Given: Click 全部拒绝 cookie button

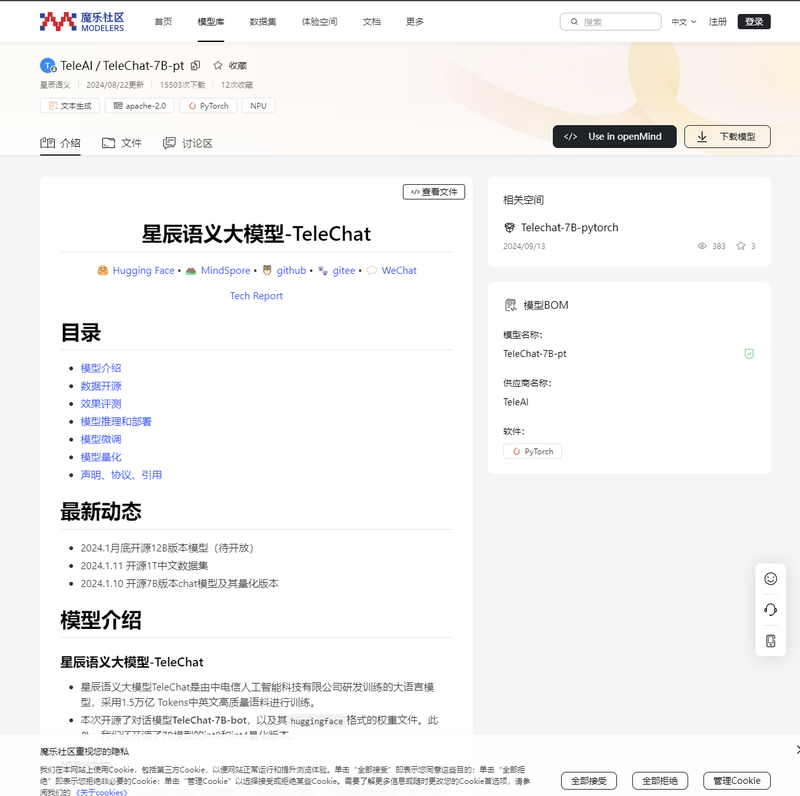Looking at the screenshot, I should [660, 781].
